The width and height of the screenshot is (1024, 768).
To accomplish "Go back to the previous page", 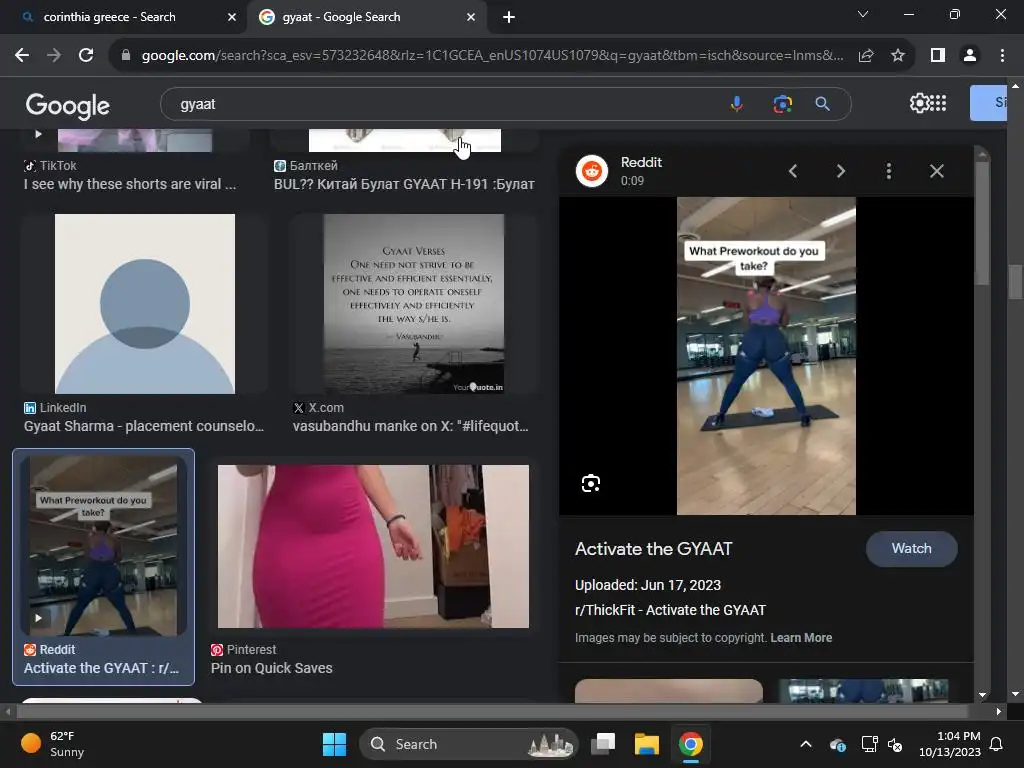I will [x=22, y=56].
